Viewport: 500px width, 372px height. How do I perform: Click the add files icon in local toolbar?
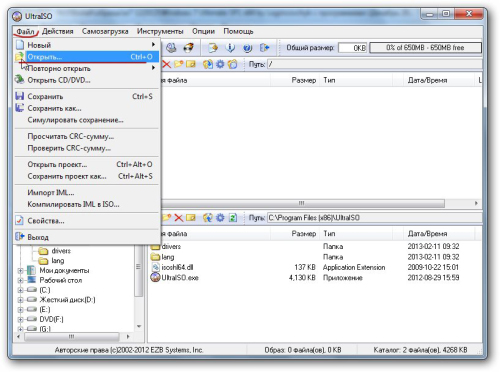(x=208, y=218)
